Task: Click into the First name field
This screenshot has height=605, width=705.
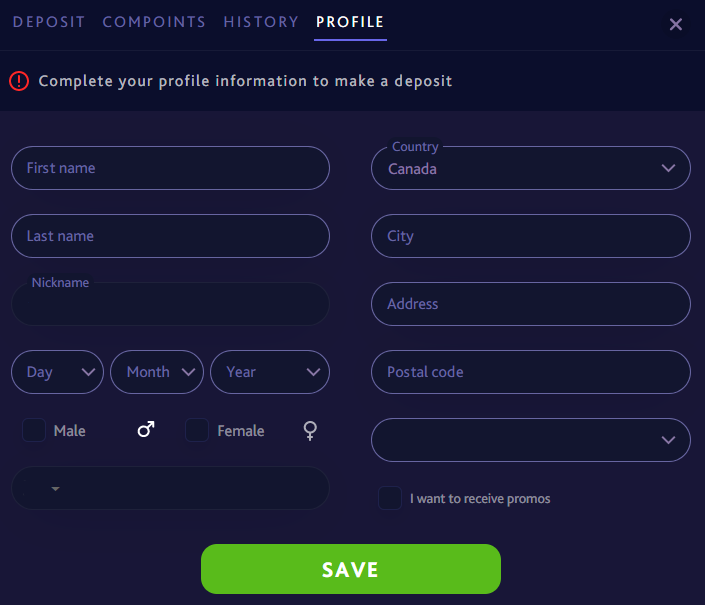Action: click(170, 168)
